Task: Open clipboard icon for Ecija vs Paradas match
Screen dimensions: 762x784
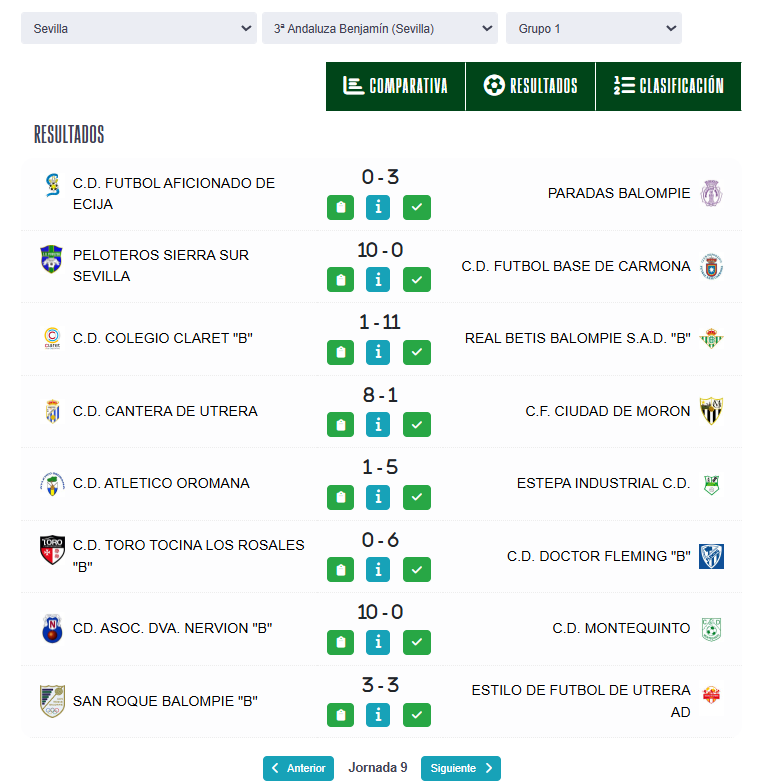Action: point(341,208)
